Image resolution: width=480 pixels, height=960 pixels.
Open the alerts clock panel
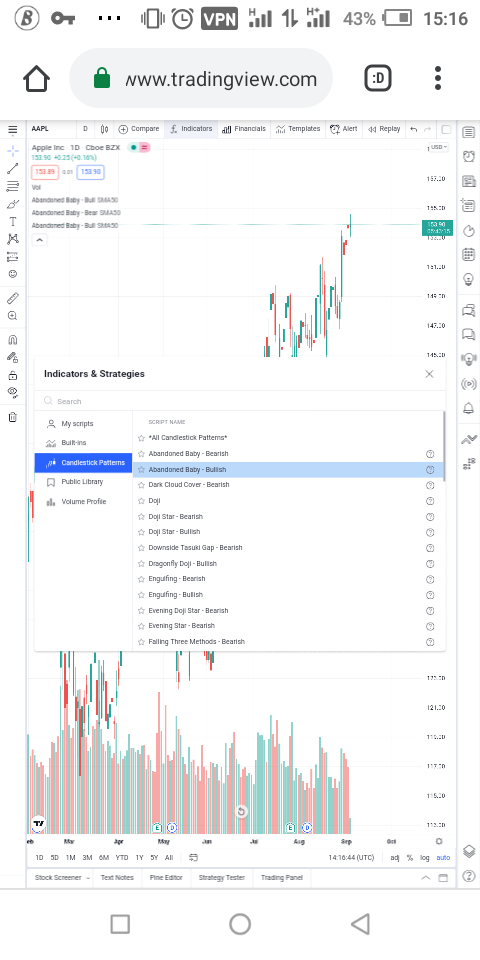click(x=468, y=156)
